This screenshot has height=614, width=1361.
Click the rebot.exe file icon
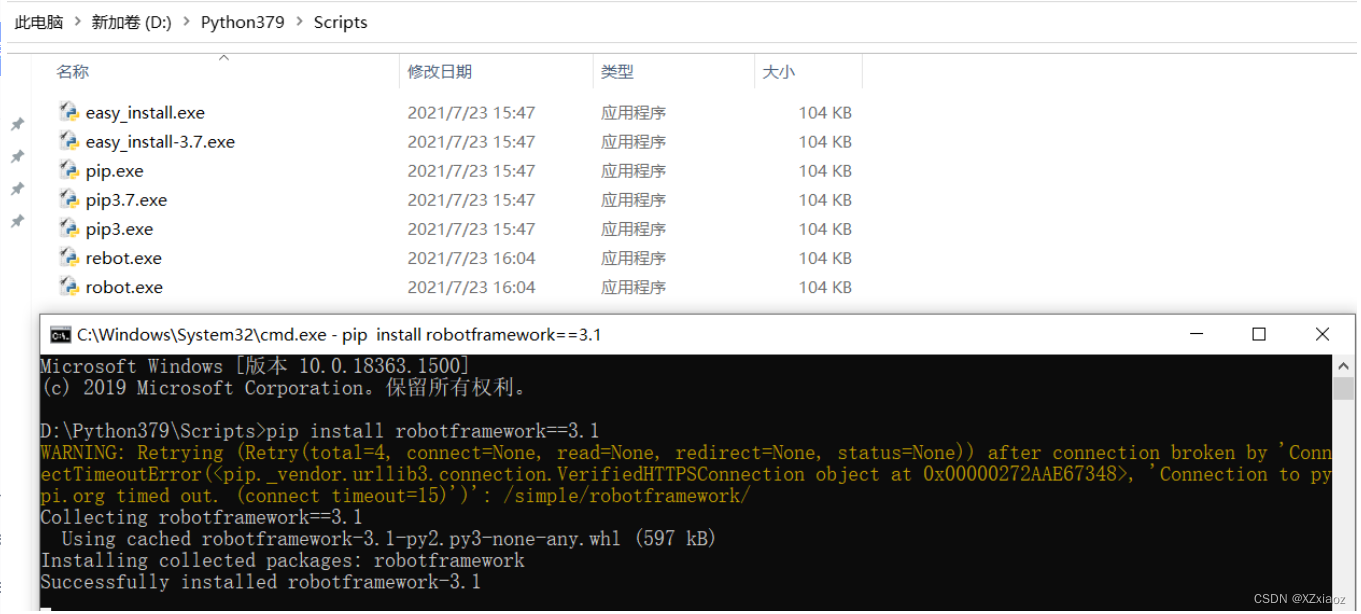coord(69,257)
